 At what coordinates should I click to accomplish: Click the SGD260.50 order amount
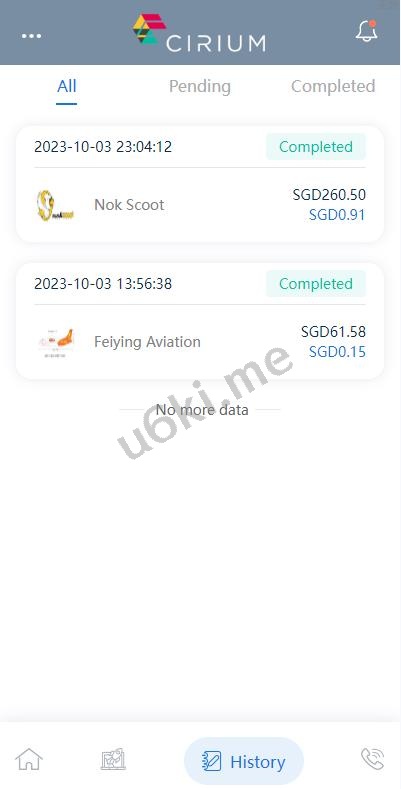click(x=329, y=195)
